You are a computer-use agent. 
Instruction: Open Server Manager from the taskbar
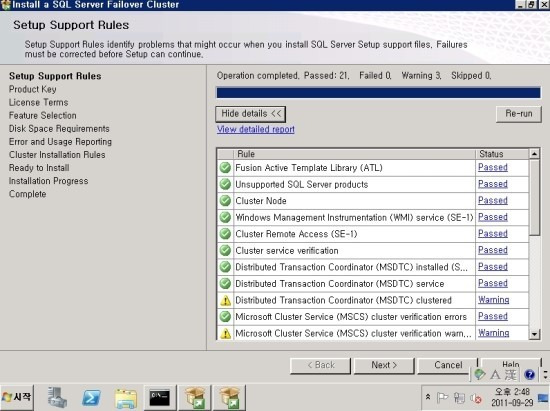point(57,398)
